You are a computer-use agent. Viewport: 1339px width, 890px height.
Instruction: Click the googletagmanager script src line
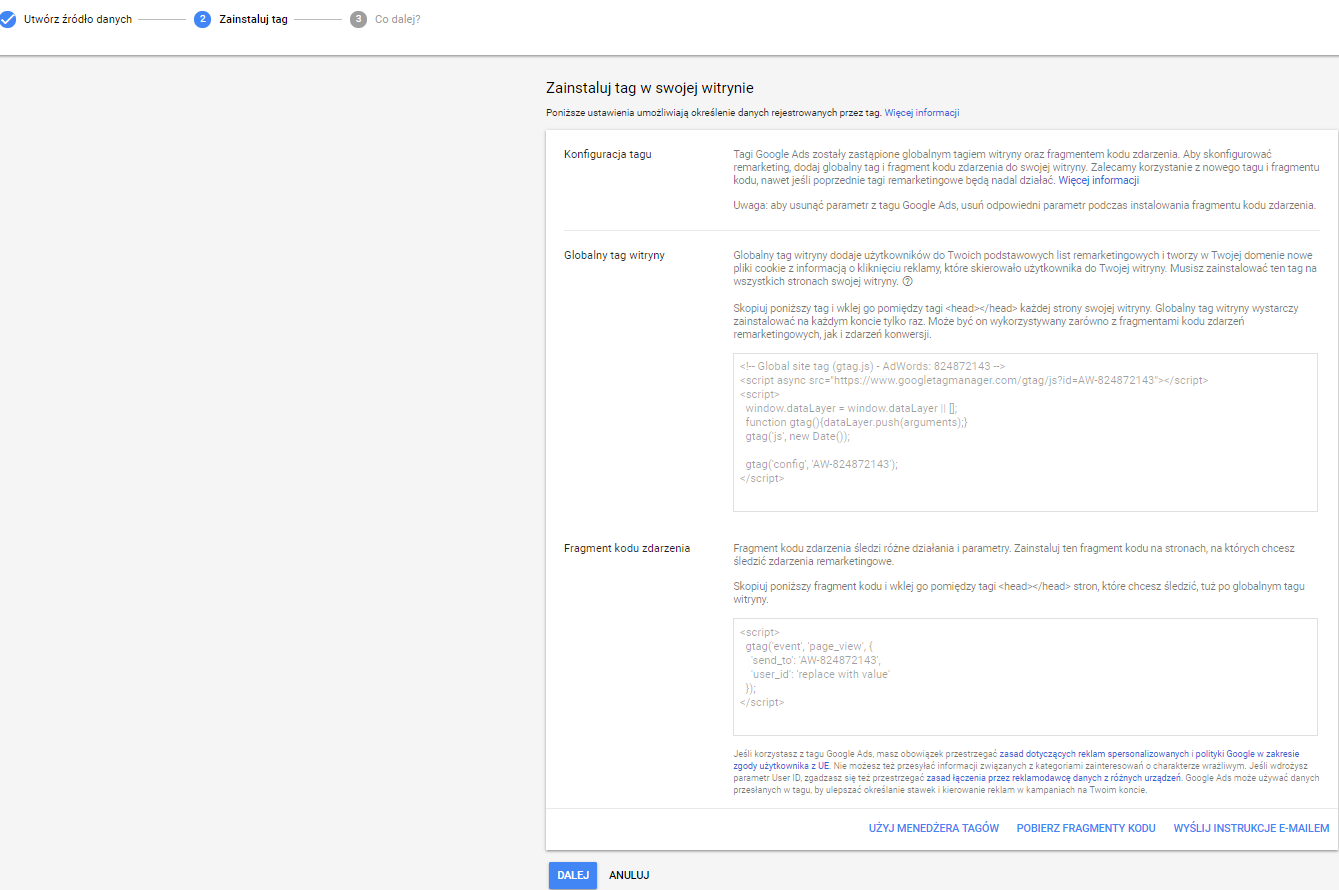pos(974,380)
